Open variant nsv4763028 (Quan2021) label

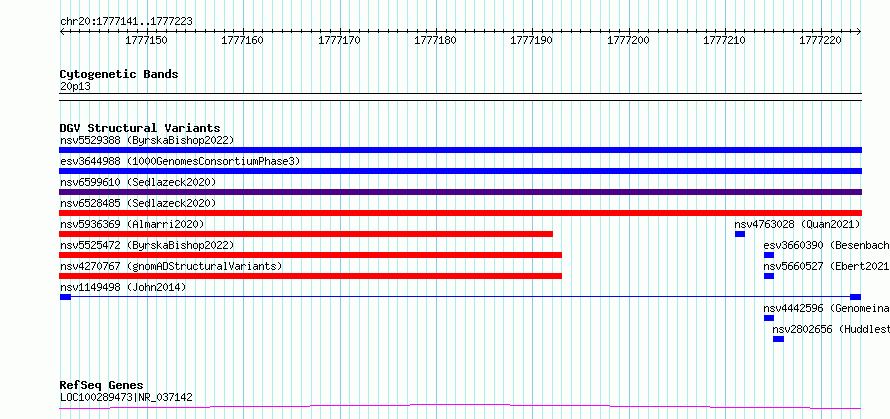tap(797, 224)
